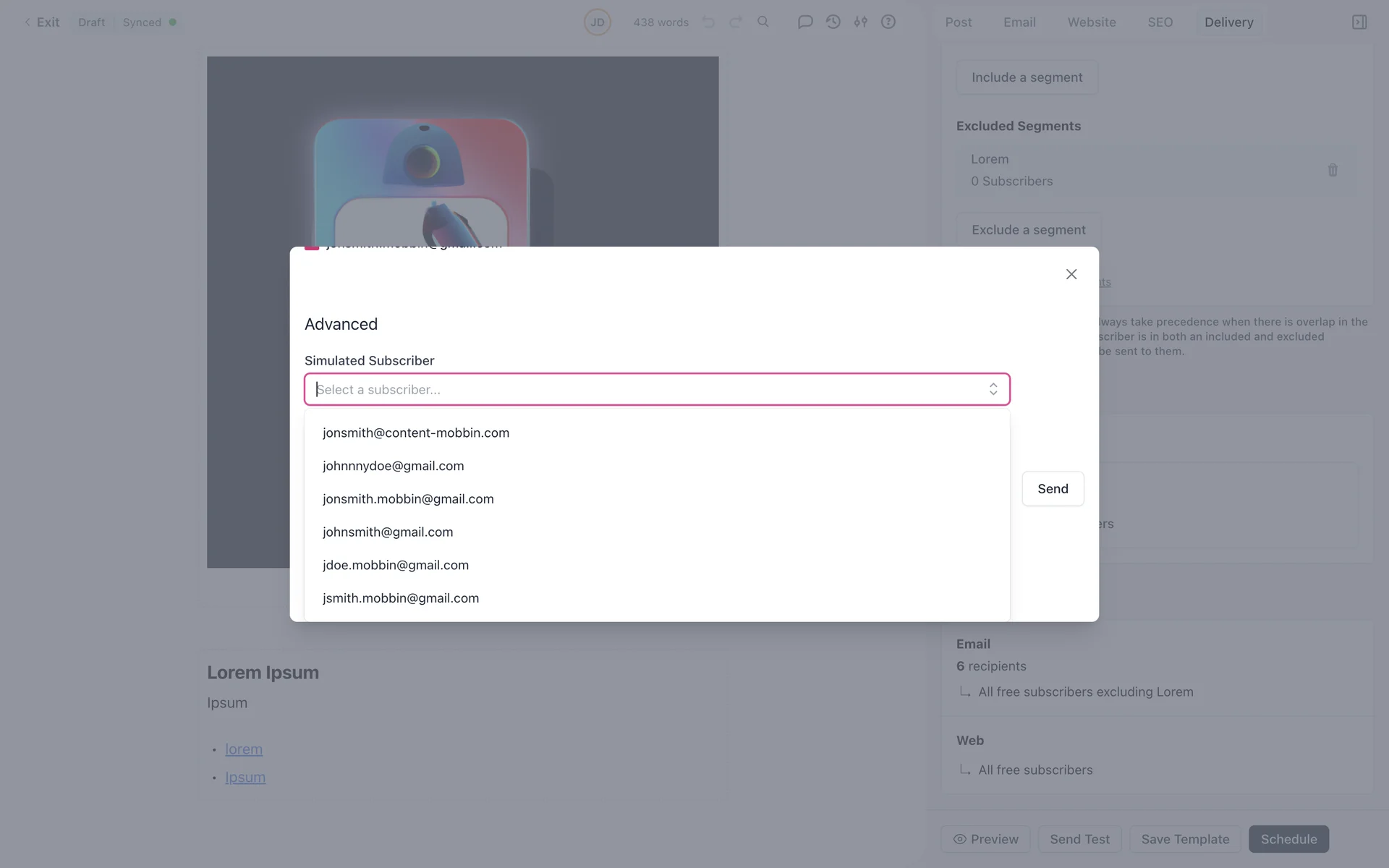Click the help question mark icon
This screenshot has width=1389, height=868.
point(888,22)
